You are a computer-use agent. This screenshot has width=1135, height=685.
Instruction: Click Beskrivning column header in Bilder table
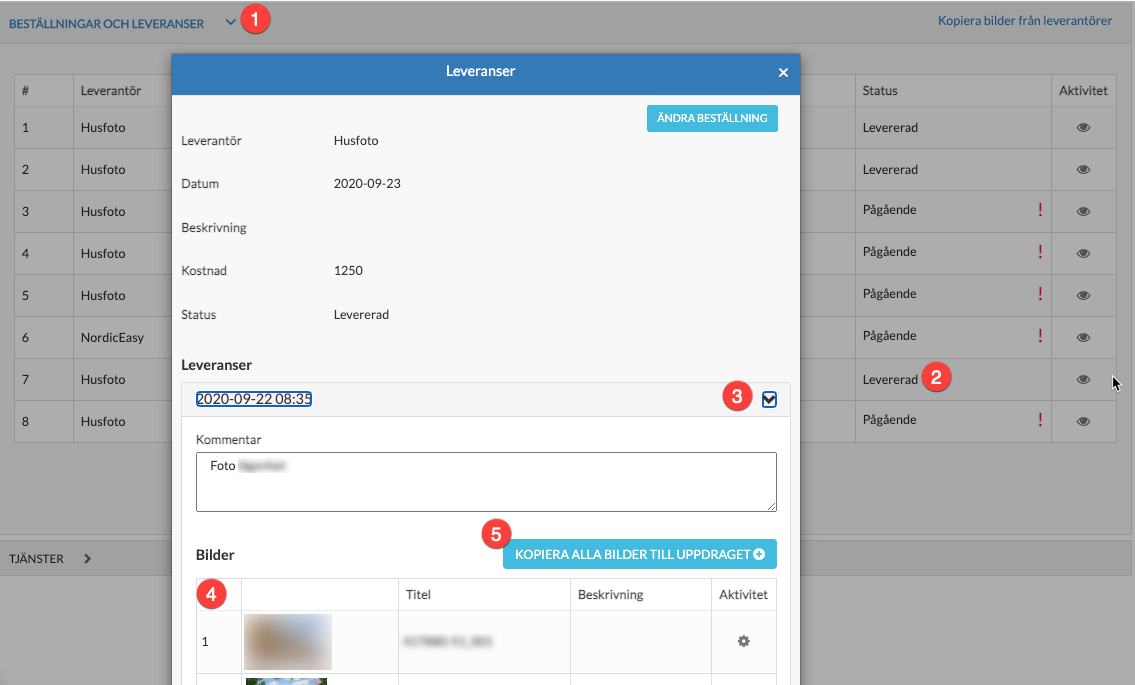click(x=610, y=594)
